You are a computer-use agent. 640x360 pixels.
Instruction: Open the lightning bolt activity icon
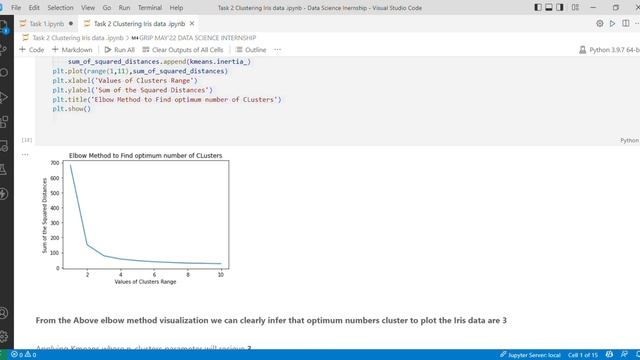[x=4, y=193]
